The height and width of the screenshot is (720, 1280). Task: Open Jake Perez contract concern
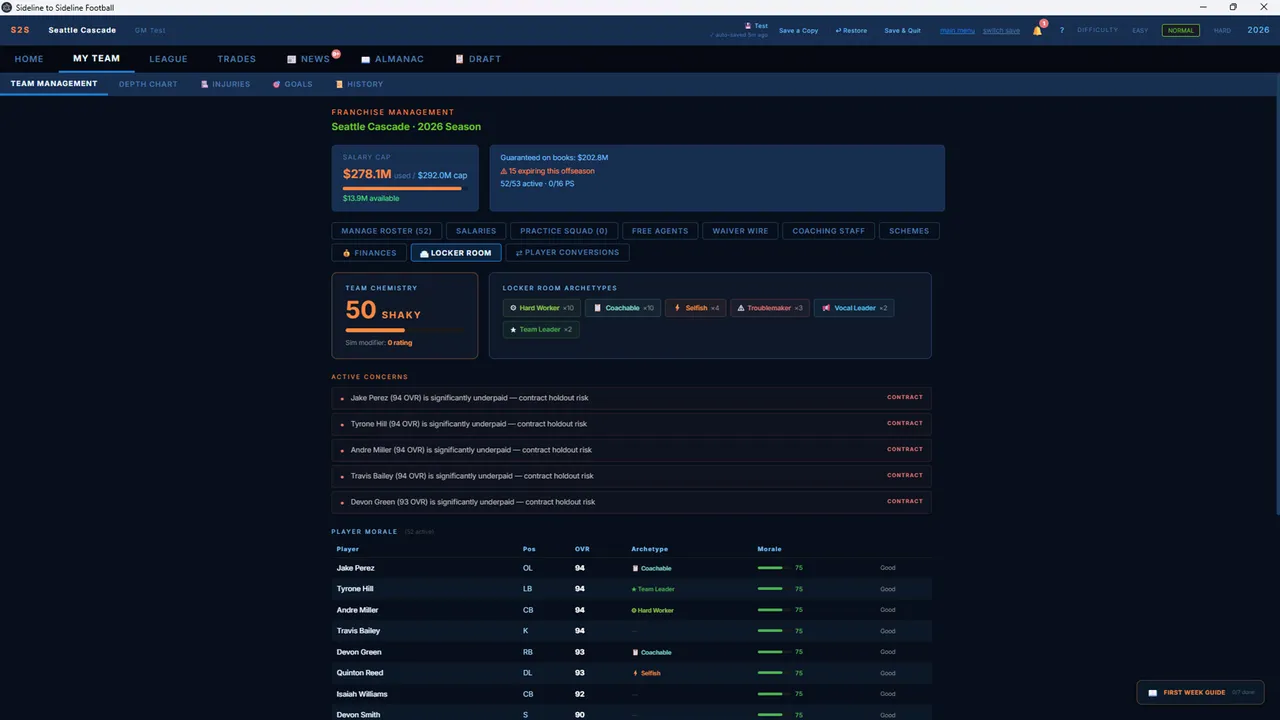pyautogui.click(x=631, y=398)
